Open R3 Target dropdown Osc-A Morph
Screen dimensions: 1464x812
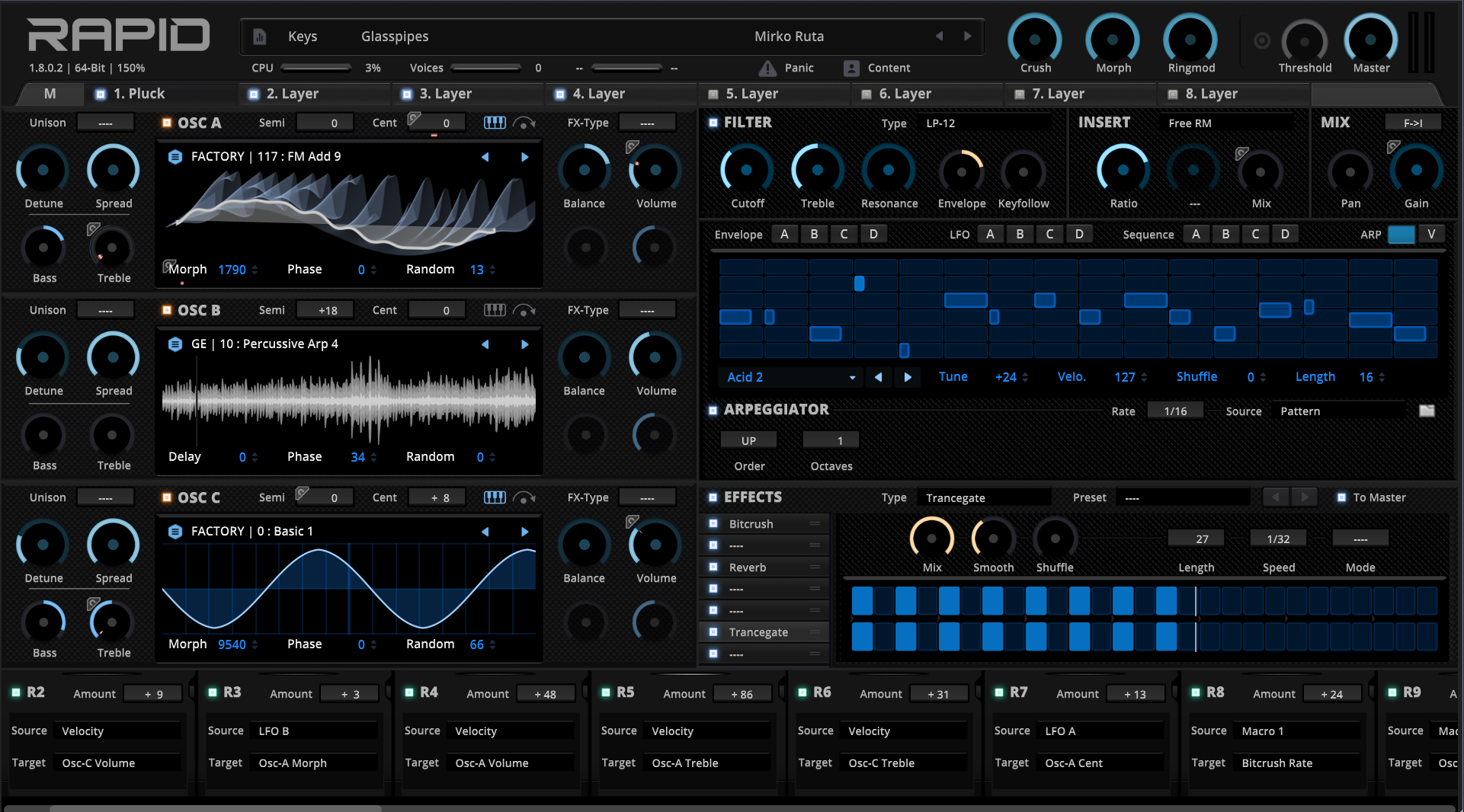coord(316,763)
